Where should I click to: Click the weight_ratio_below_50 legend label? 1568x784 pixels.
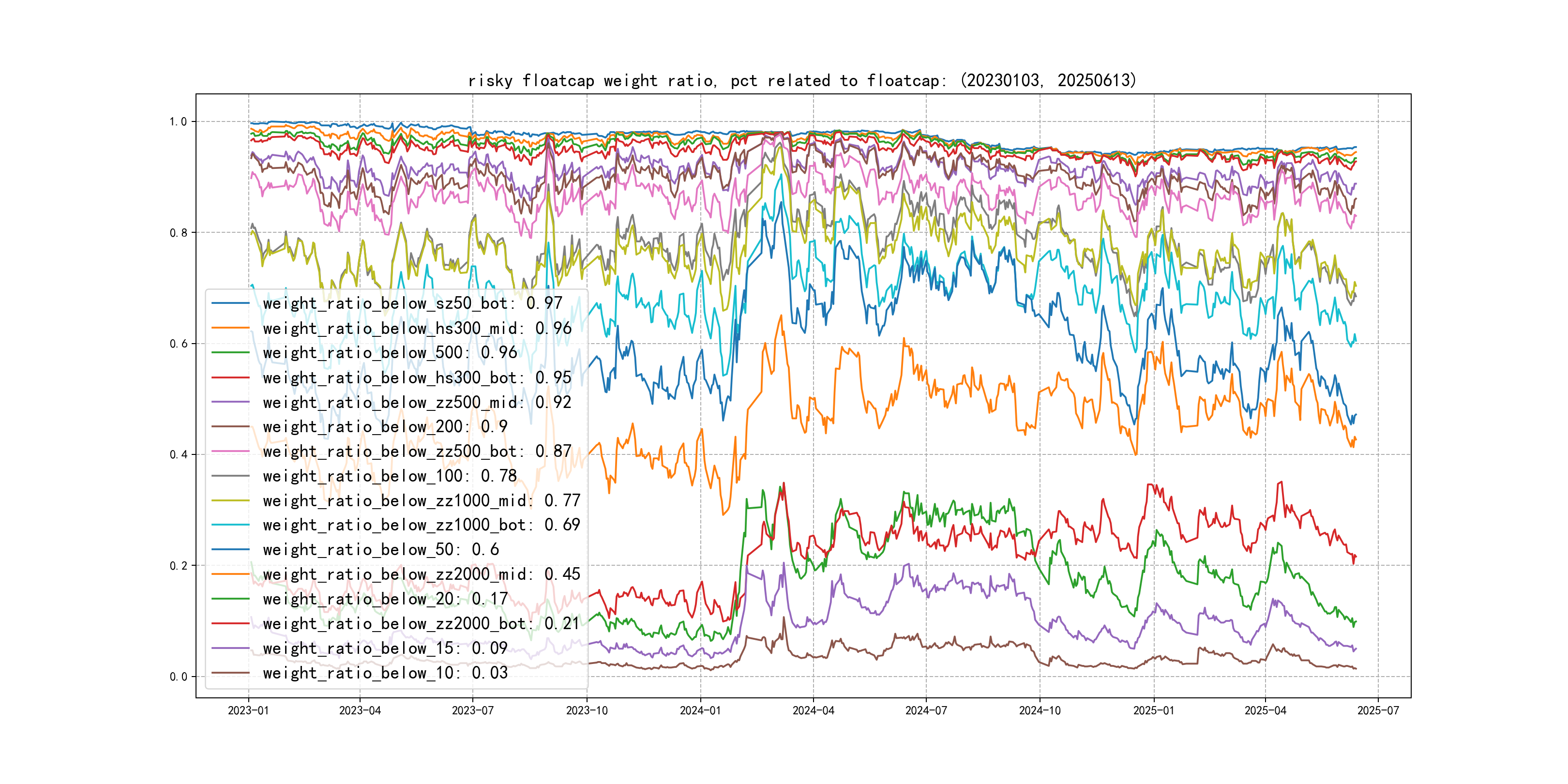380,550
